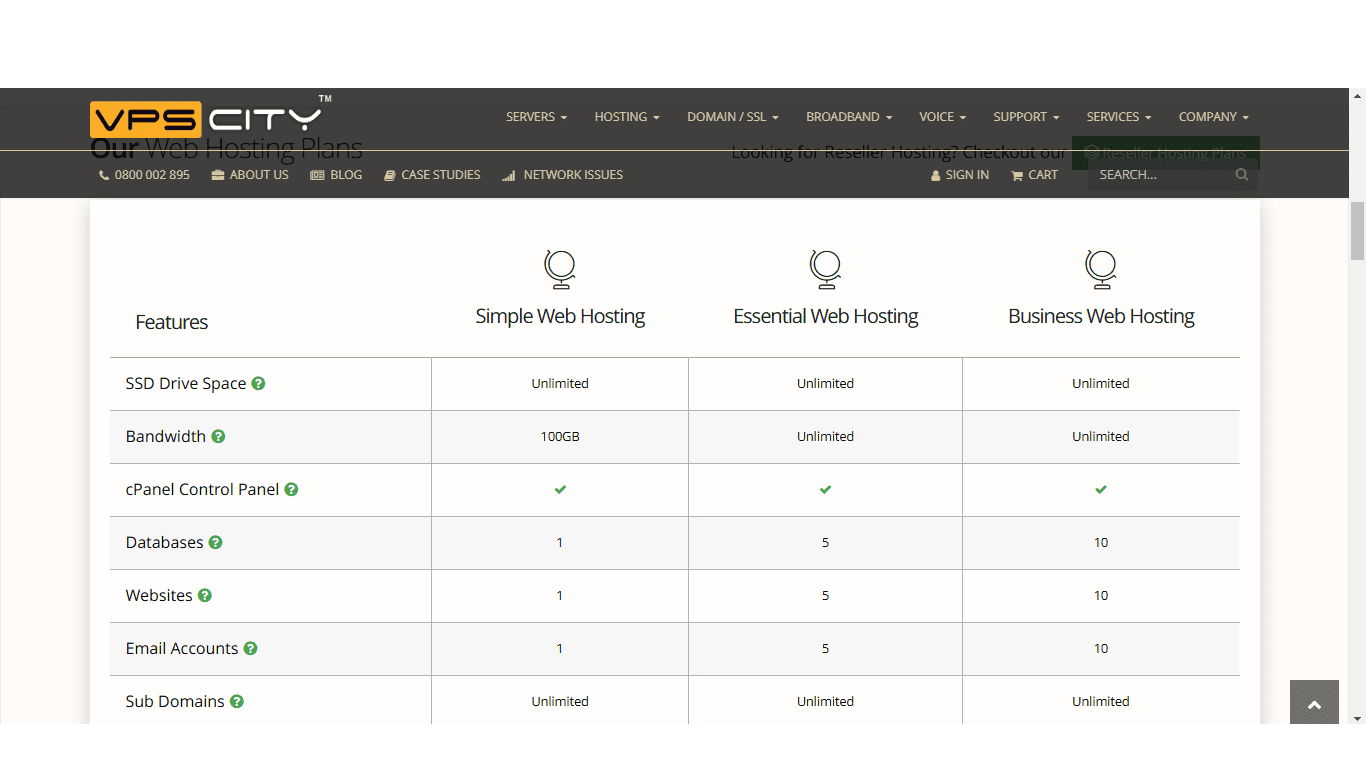The image size is (1366, 768).
Task: Open the Support dropdown menu
Action: click(x=1026, y=117)
